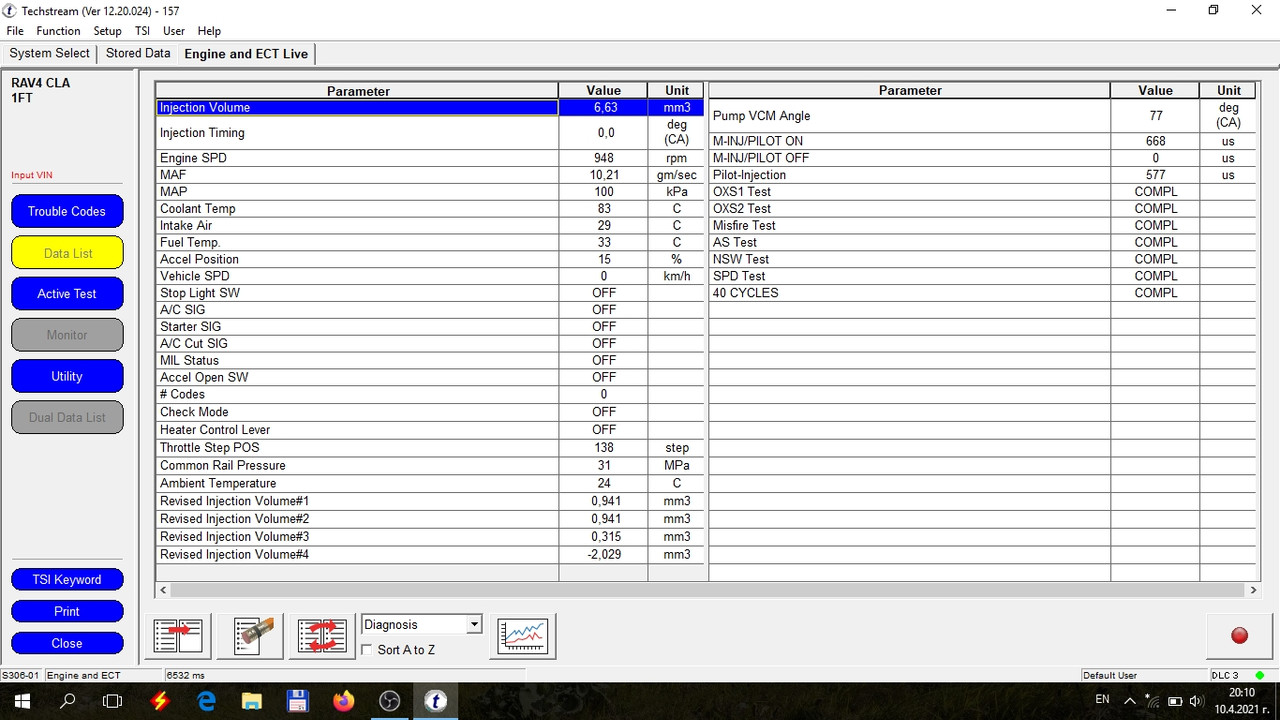Viewport: 1280px width, 720px height.
Task: Click the EN language indicator
Action: point(1102,699)
